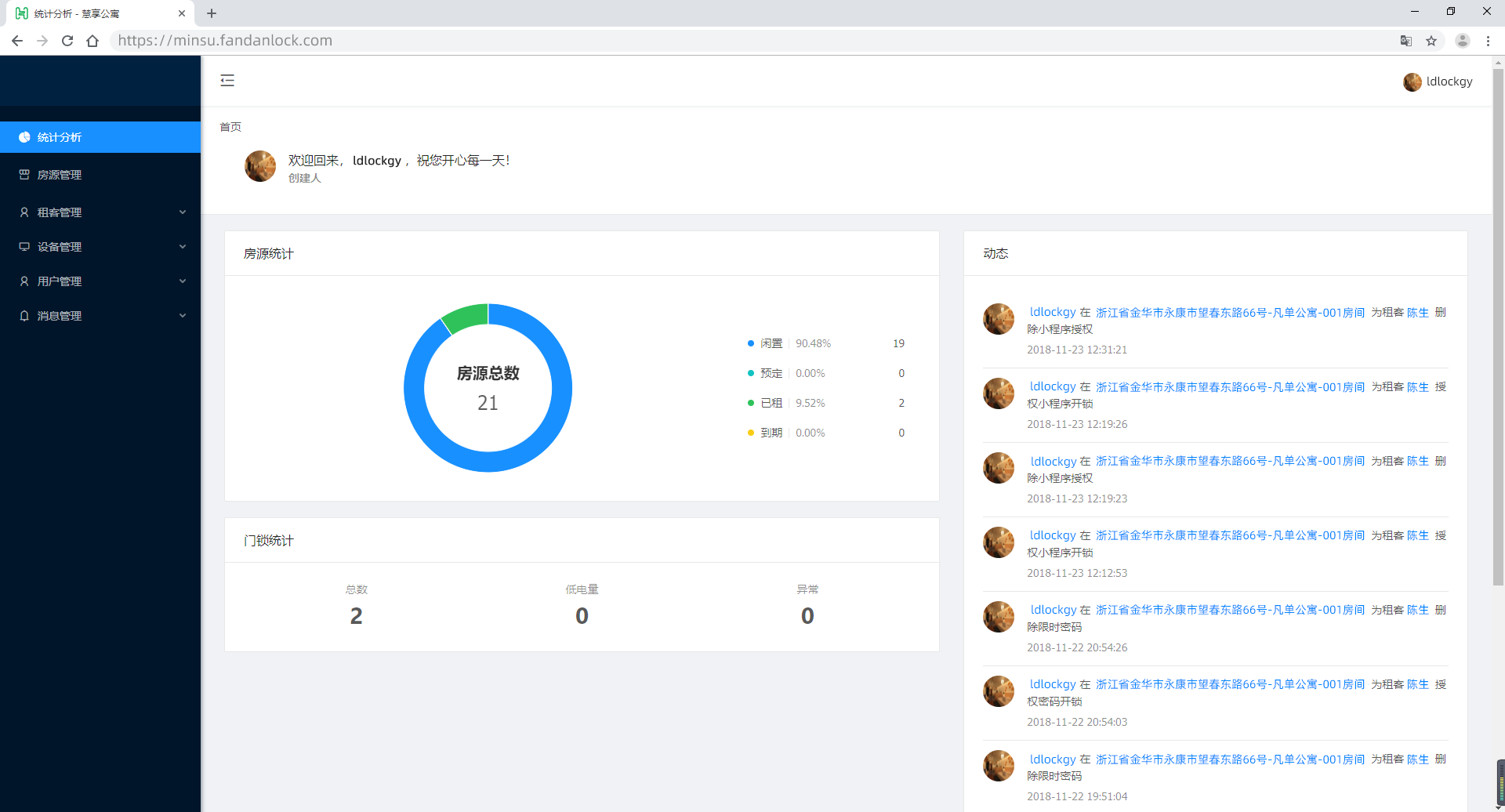Expand the 消息管理 sidebar submenu
Image resolution: width=1505 pixels, height=812 pixels.
point(100,316)
